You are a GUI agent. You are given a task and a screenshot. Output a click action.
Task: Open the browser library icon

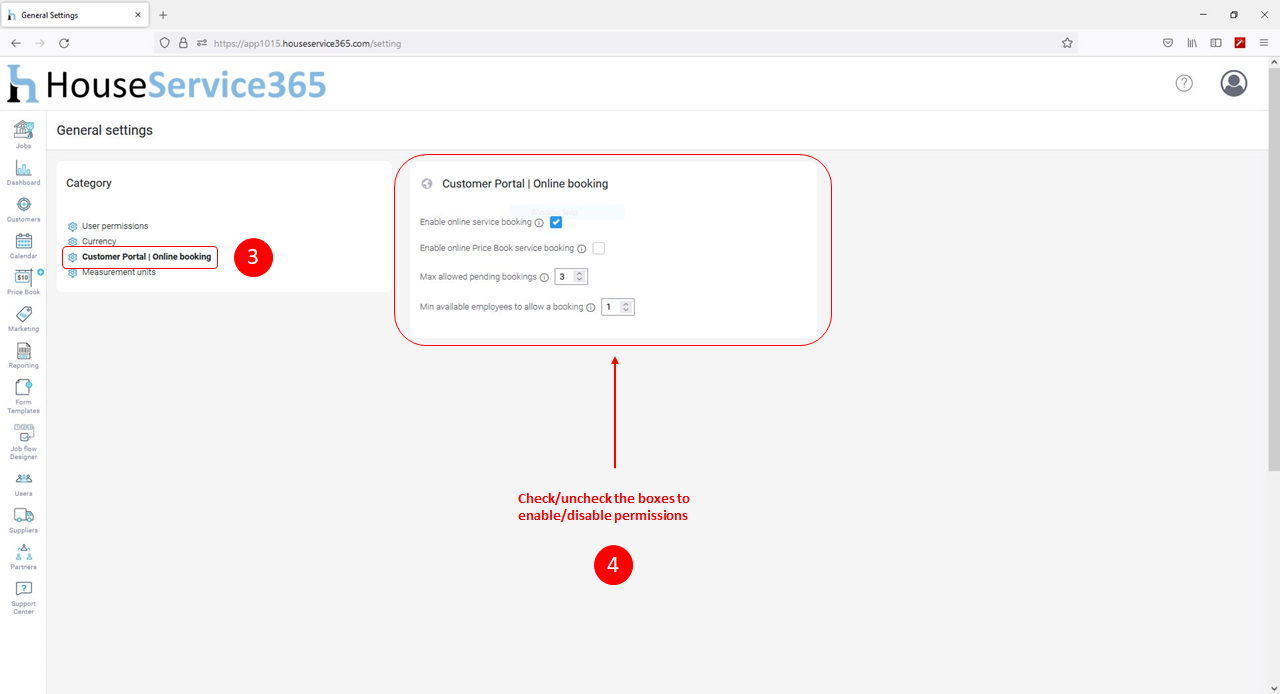click(x=1192, y=43)
